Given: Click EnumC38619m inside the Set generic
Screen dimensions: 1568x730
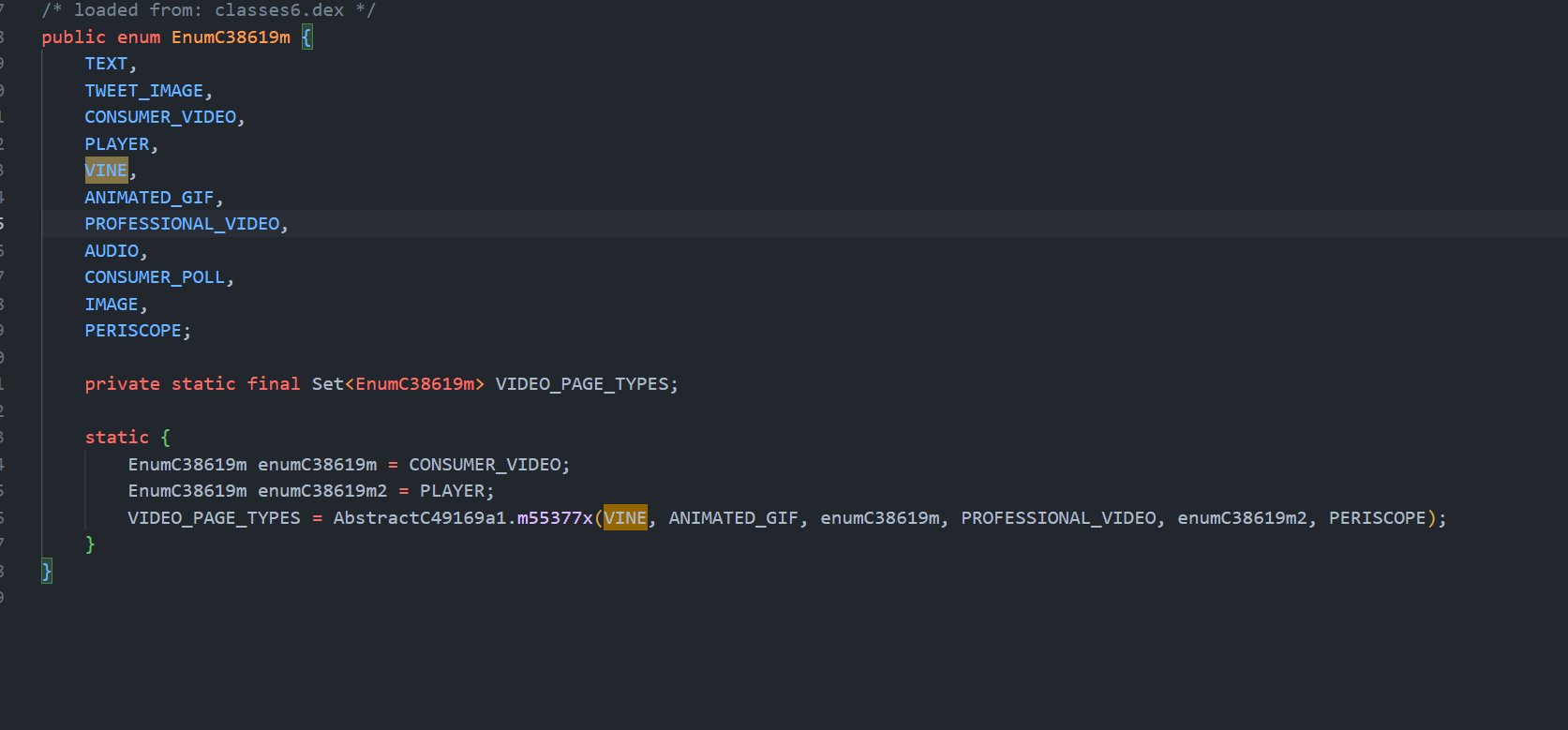Looking at the screenshot, I should pyautogui.click(x=414, y=384).
